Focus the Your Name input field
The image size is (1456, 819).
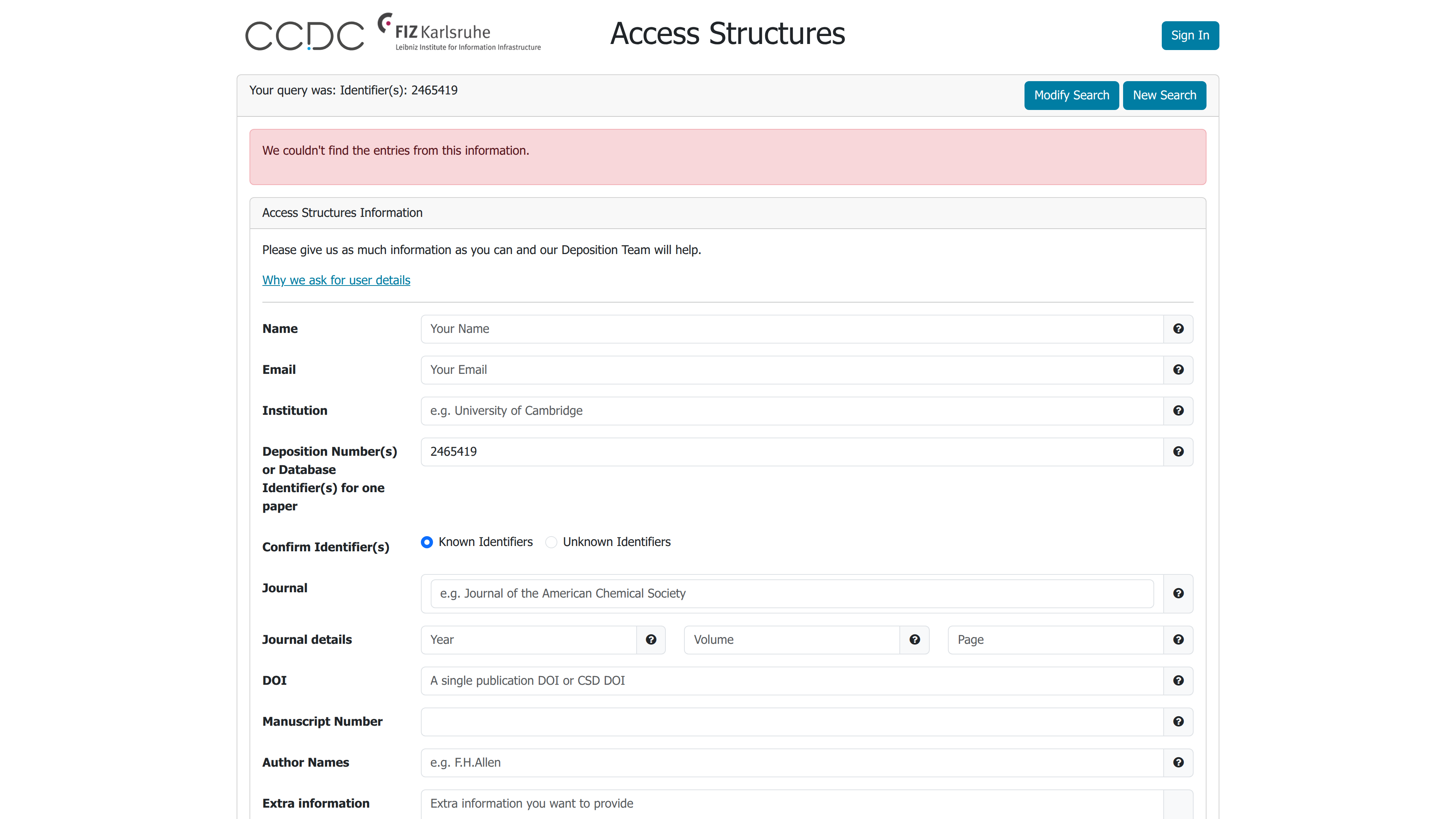792,329
